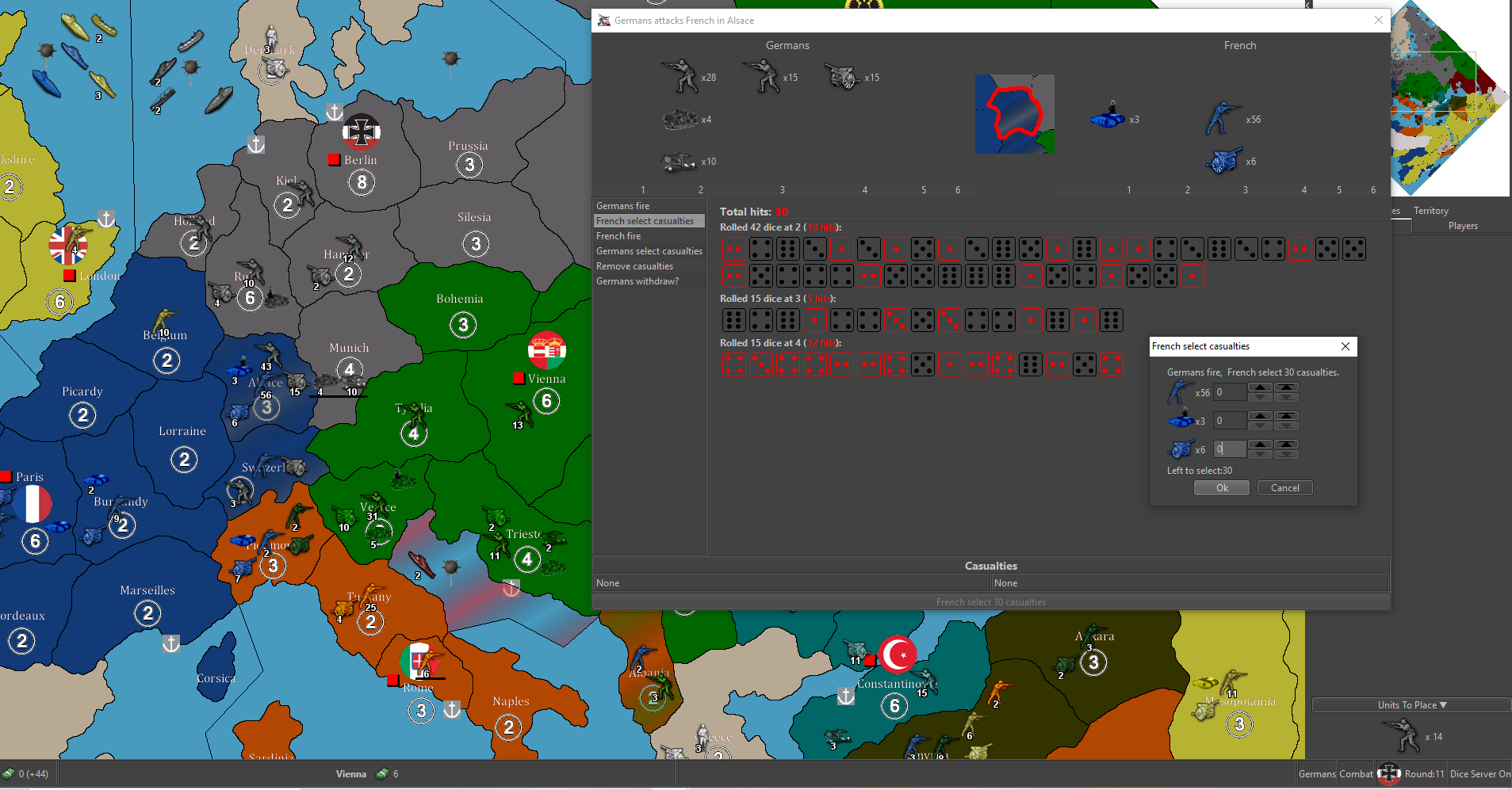Select 'French select casualties' battle step
Image resolution: width=1512 pixels, height=790 pixels.
pyautogui.click(x=645, y=221)
